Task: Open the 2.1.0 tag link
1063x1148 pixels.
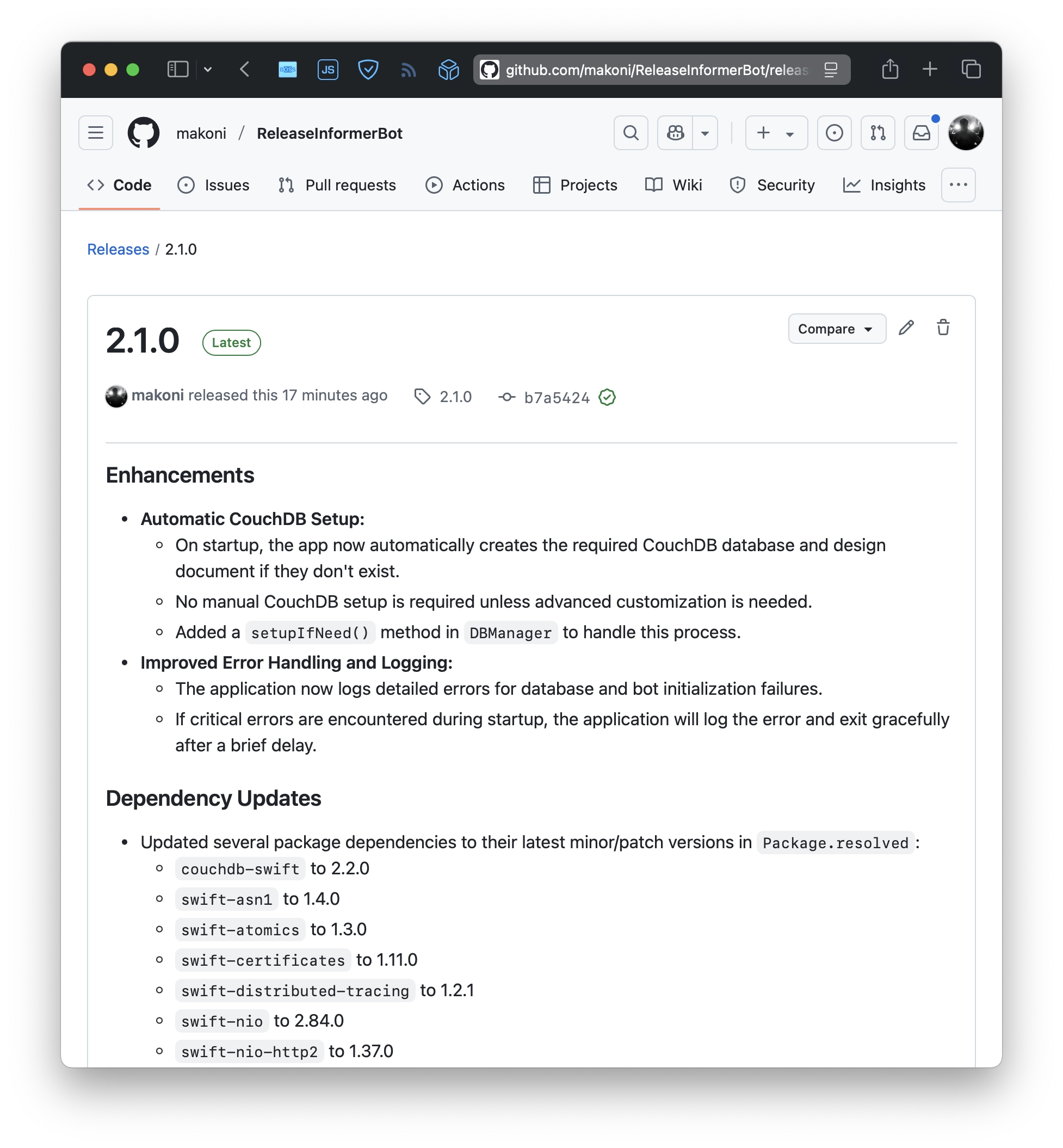Action: (455, 397)
